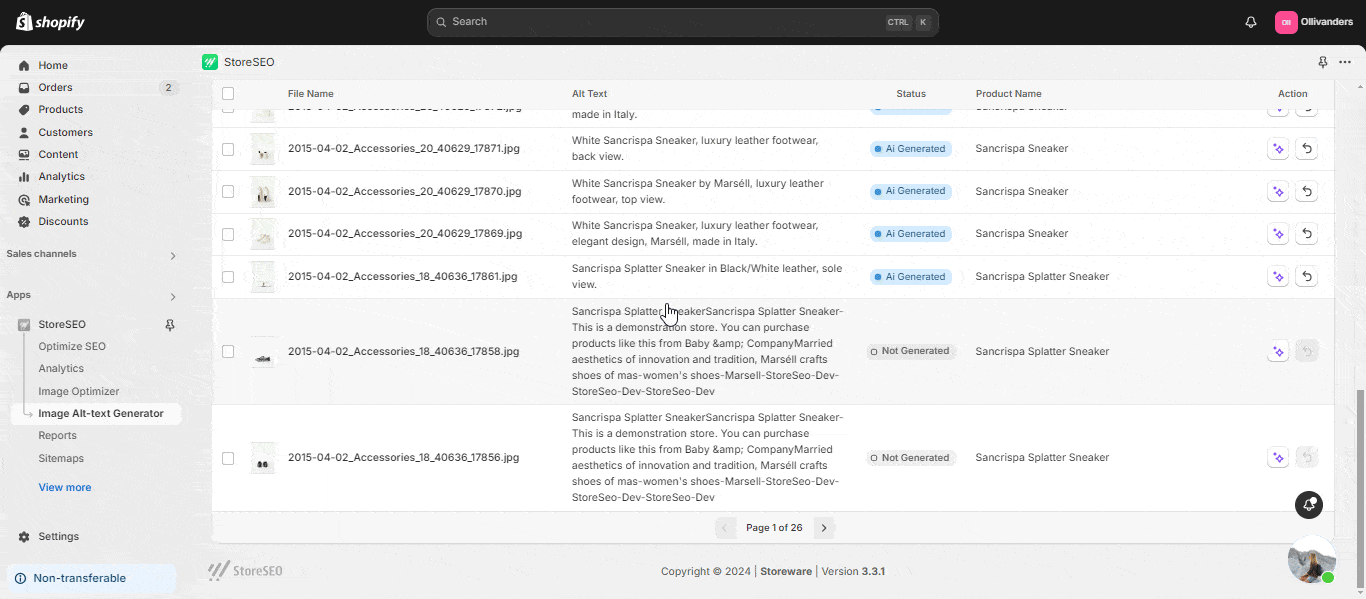Go to the next page of results
Screen dimensions: 1366x599
[824, 528]
